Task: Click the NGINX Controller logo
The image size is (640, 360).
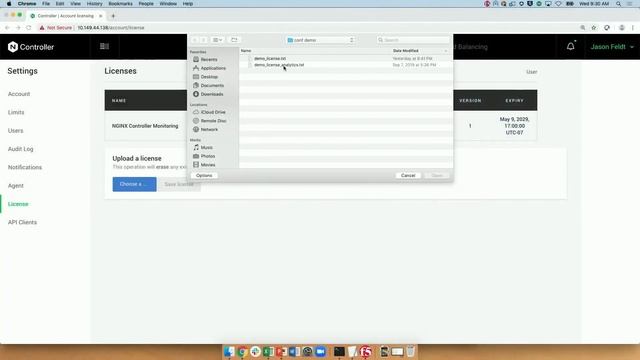Action: [x=31, y=47]
